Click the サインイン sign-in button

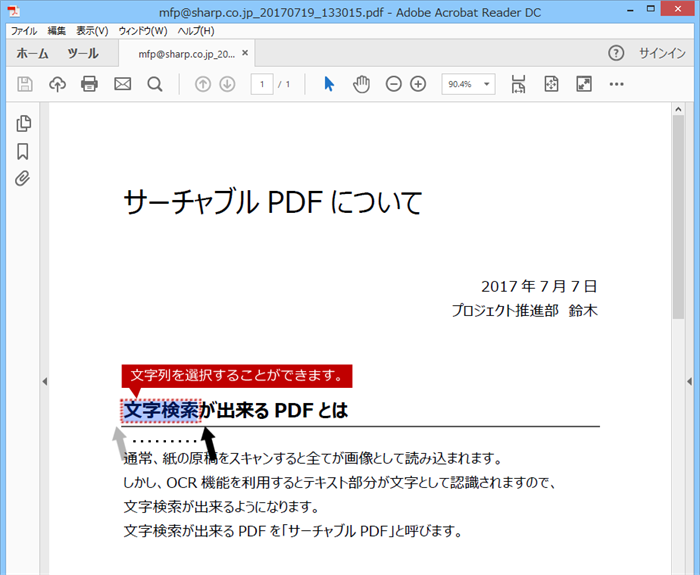pos(662,53)
